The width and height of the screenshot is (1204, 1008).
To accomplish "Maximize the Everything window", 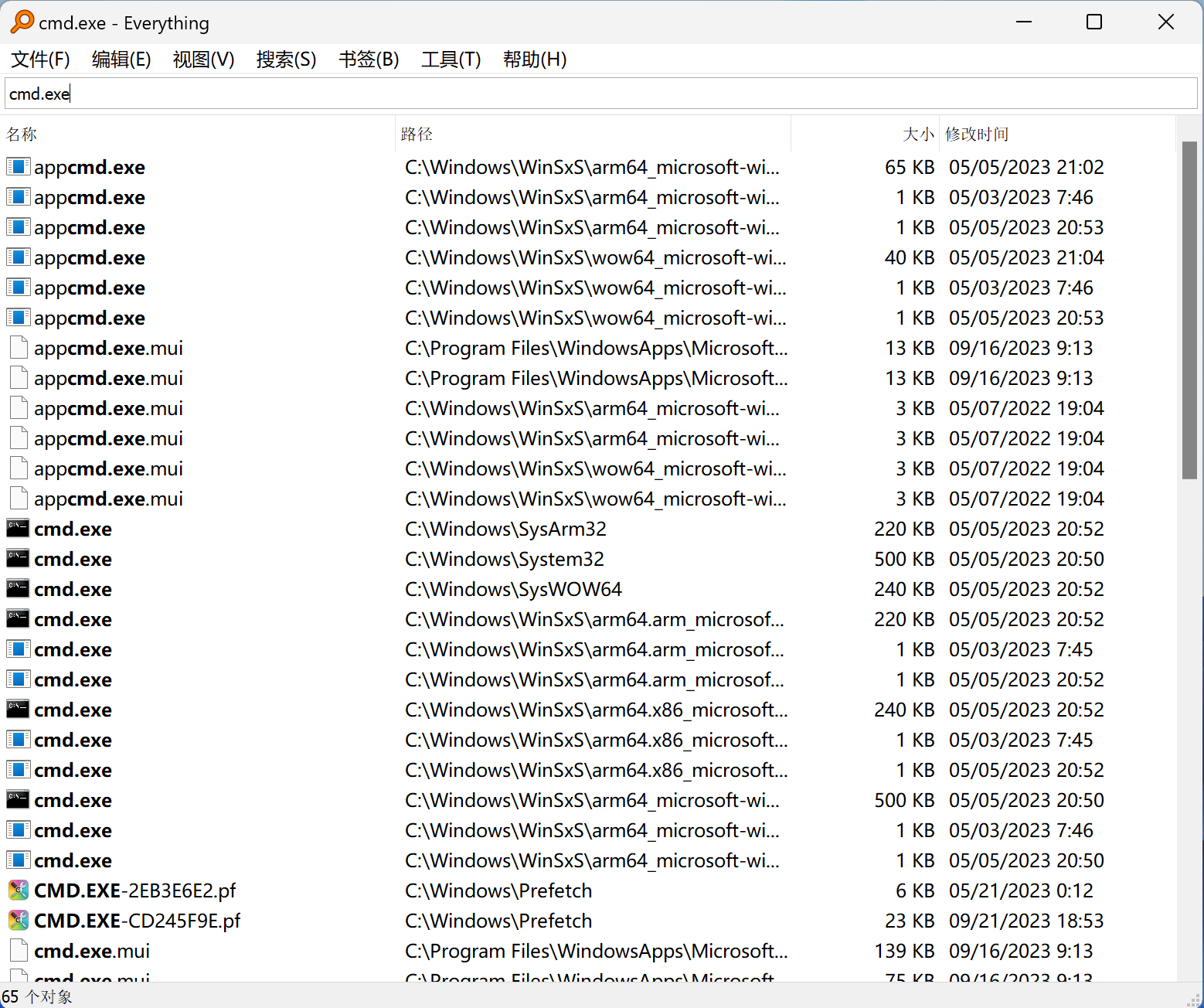I will (1093, 22).
